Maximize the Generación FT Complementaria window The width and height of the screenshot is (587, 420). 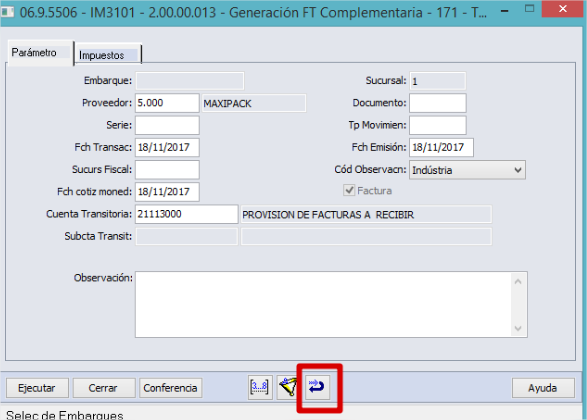[x=529, y=9]
